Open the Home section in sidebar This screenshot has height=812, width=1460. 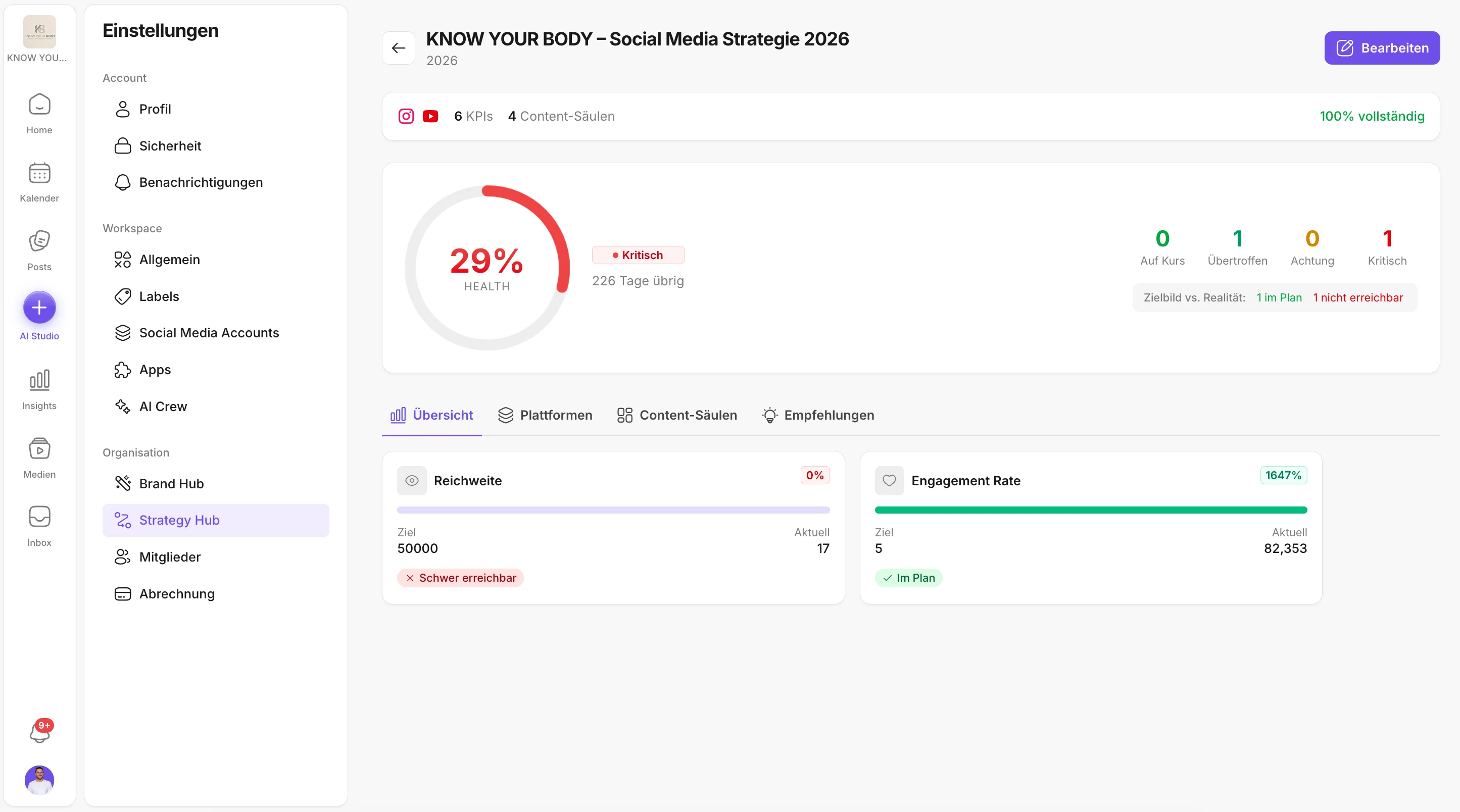(39, 114)
